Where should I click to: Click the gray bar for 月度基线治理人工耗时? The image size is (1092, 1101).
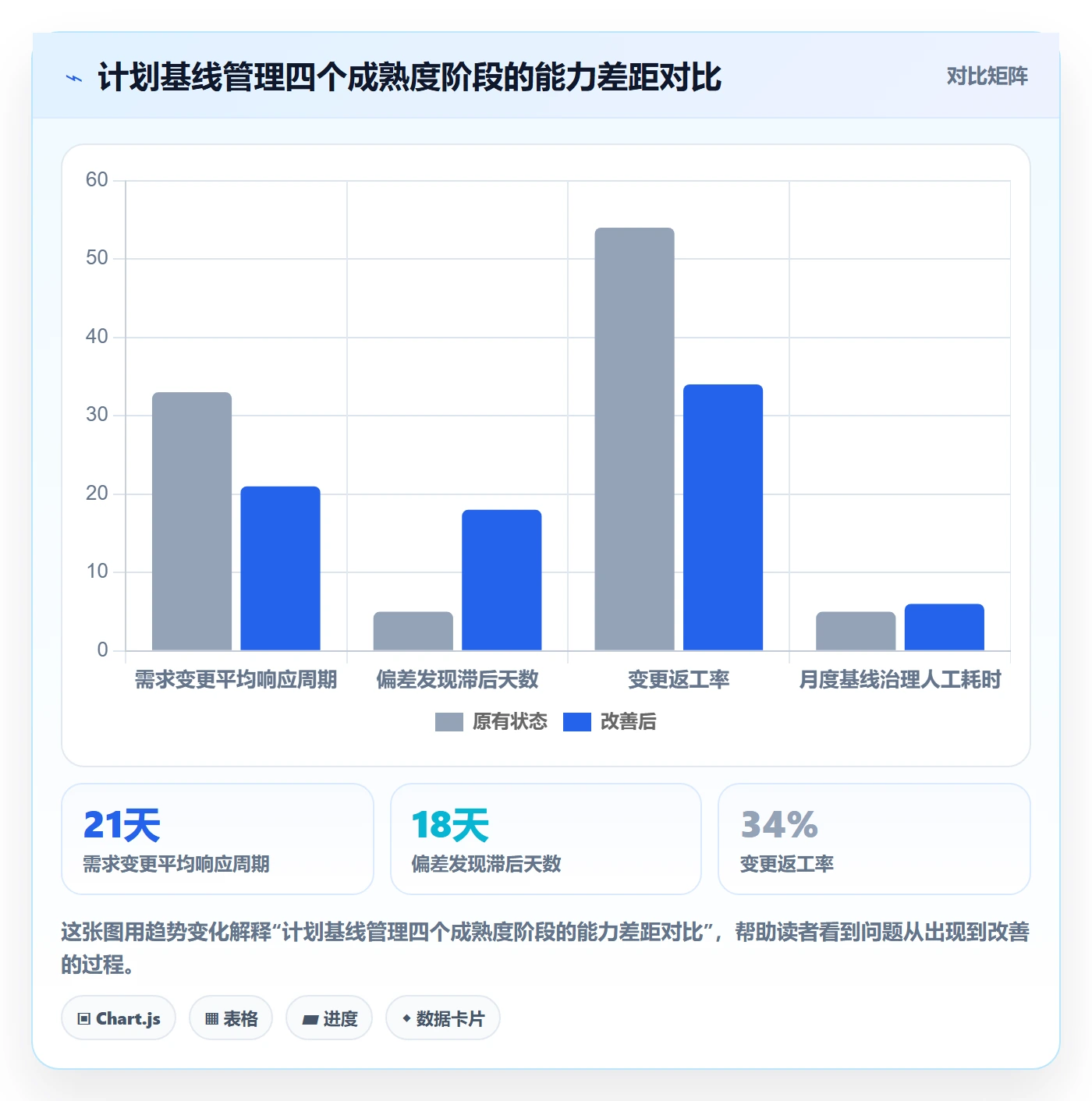856,631
